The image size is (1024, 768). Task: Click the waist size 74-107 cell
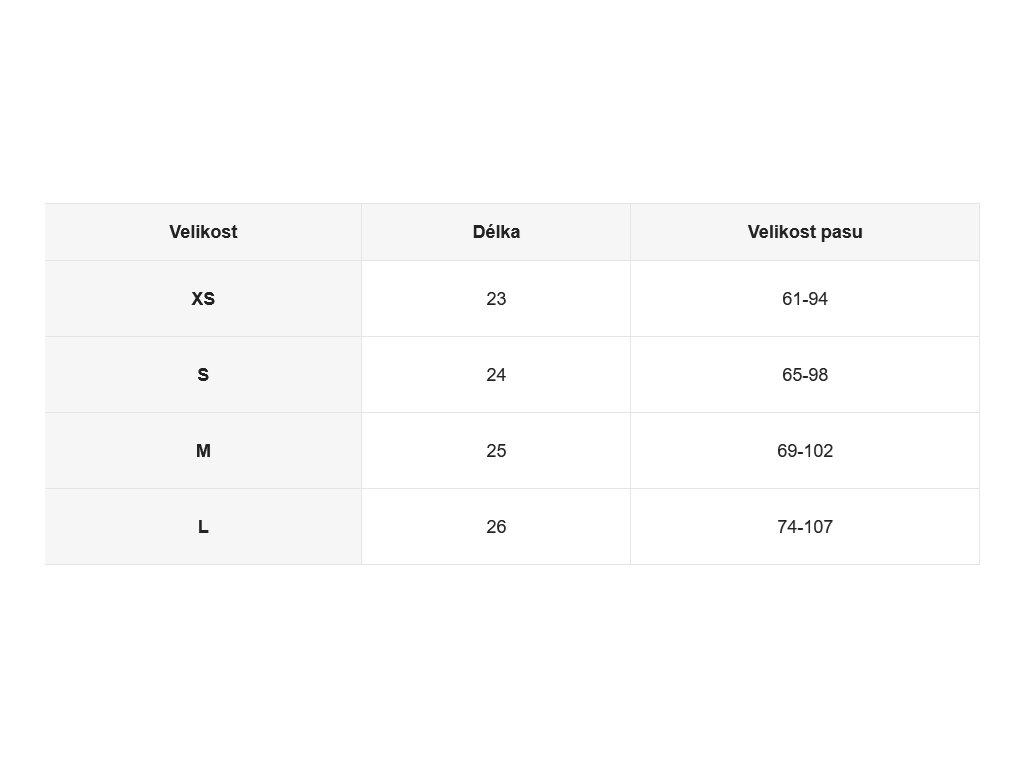tap(805, 526)
